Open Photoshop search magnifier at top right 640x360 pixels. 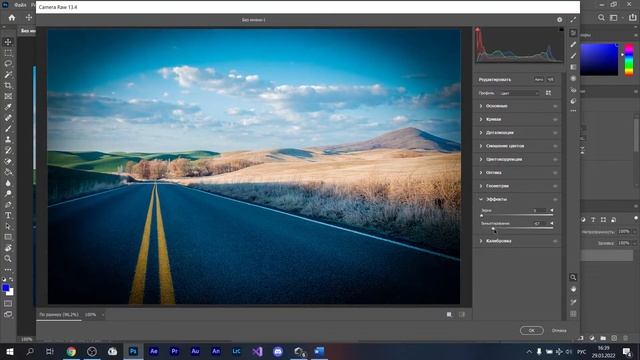pos(601,18)
